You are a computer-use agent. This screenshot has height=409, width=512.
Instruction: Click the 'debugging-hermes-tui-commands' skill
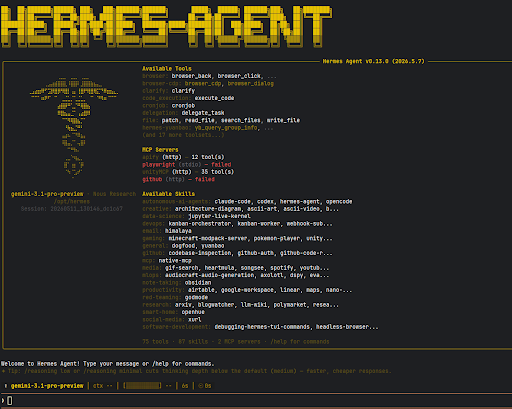(262, 327)
